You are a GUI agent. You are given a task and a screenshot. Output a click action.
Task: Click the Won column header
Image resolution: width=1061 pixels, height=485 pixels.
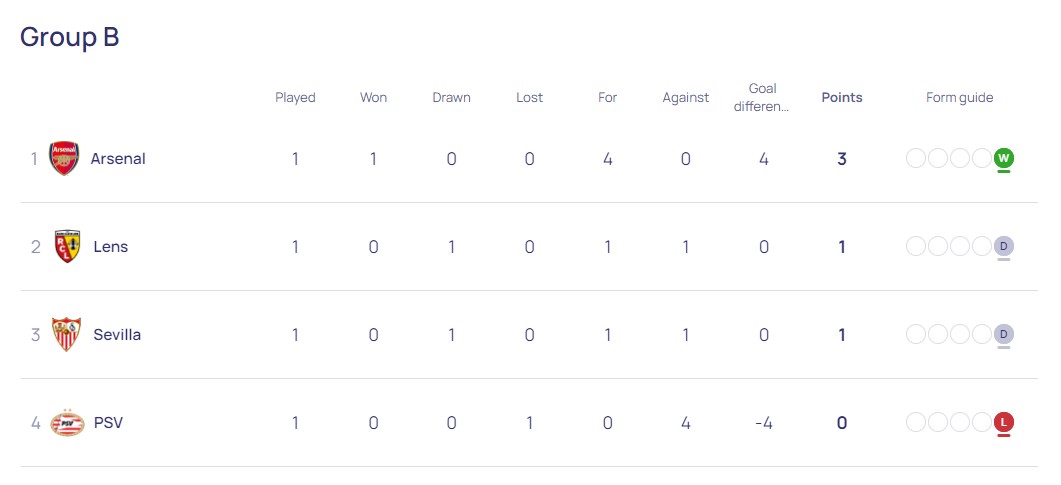click(374, 97)
